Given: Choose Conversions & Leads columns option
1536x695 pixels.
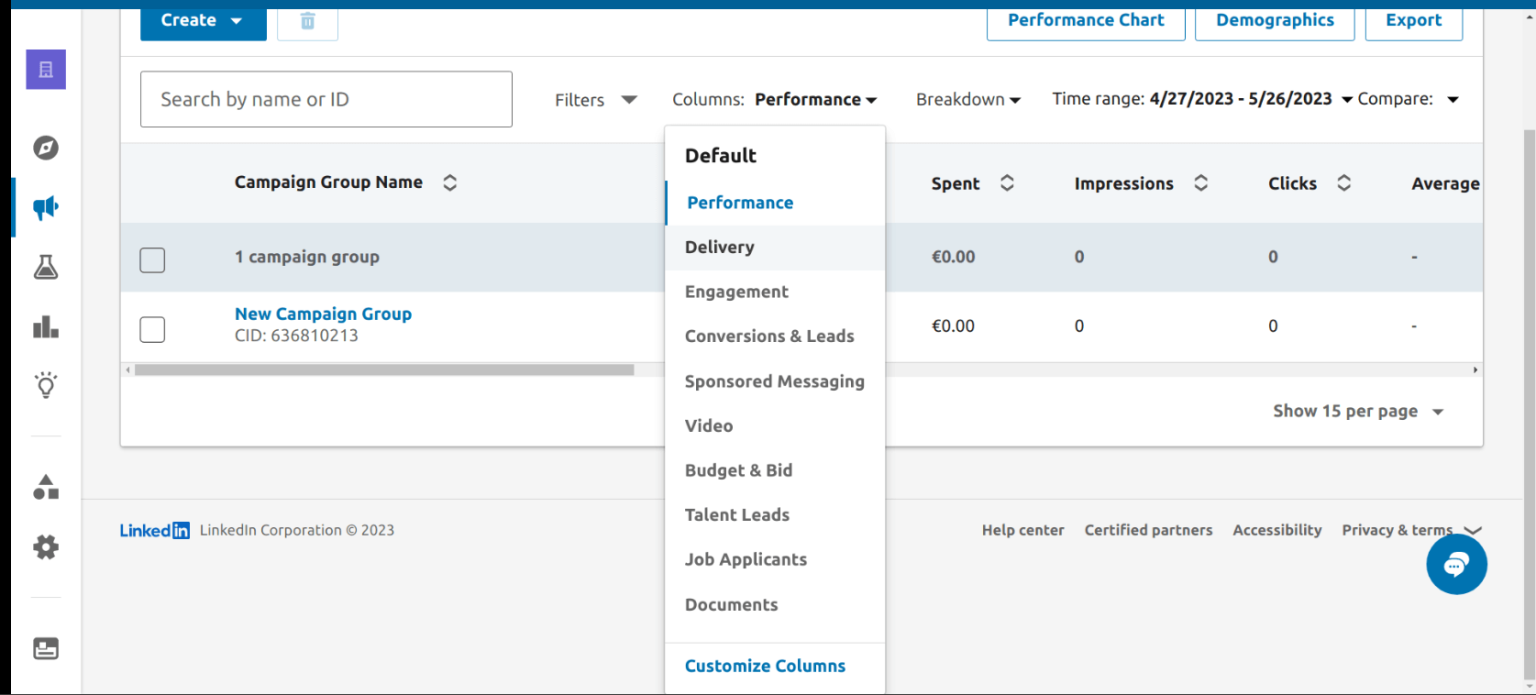Looking at the screenshot, I should (x=775, y=336).
